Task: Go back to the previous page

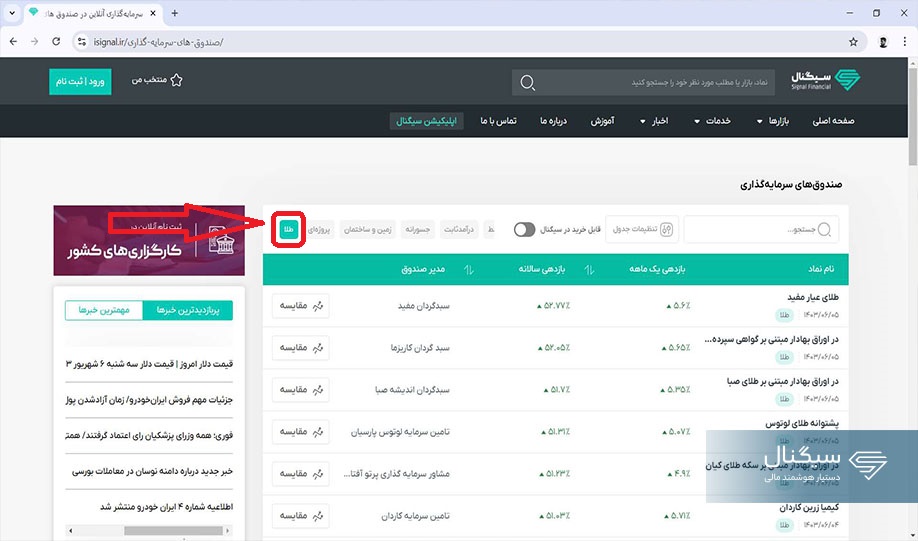Action: [13, 42]
